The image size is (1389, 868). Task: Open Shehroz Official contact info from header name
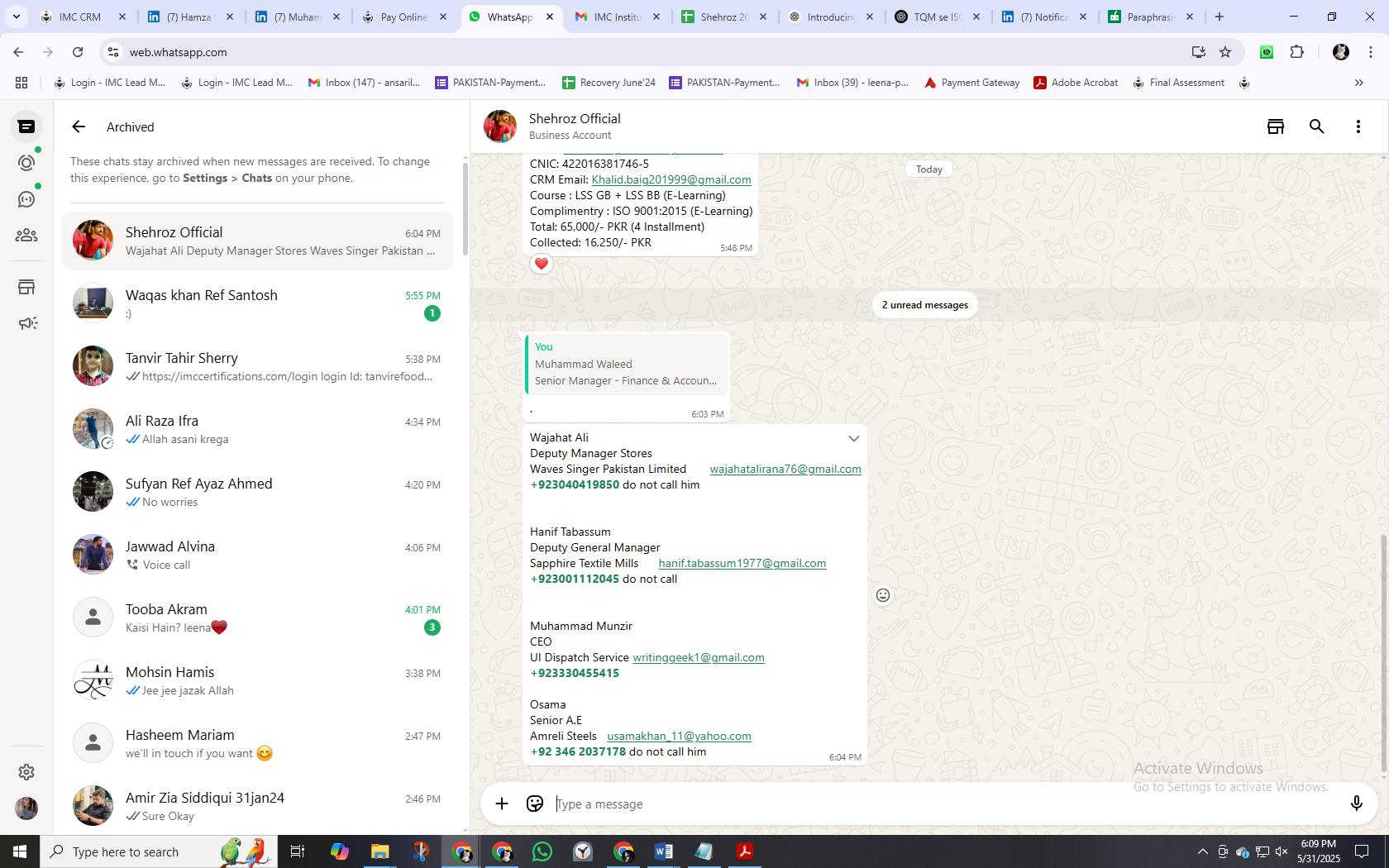575,118
